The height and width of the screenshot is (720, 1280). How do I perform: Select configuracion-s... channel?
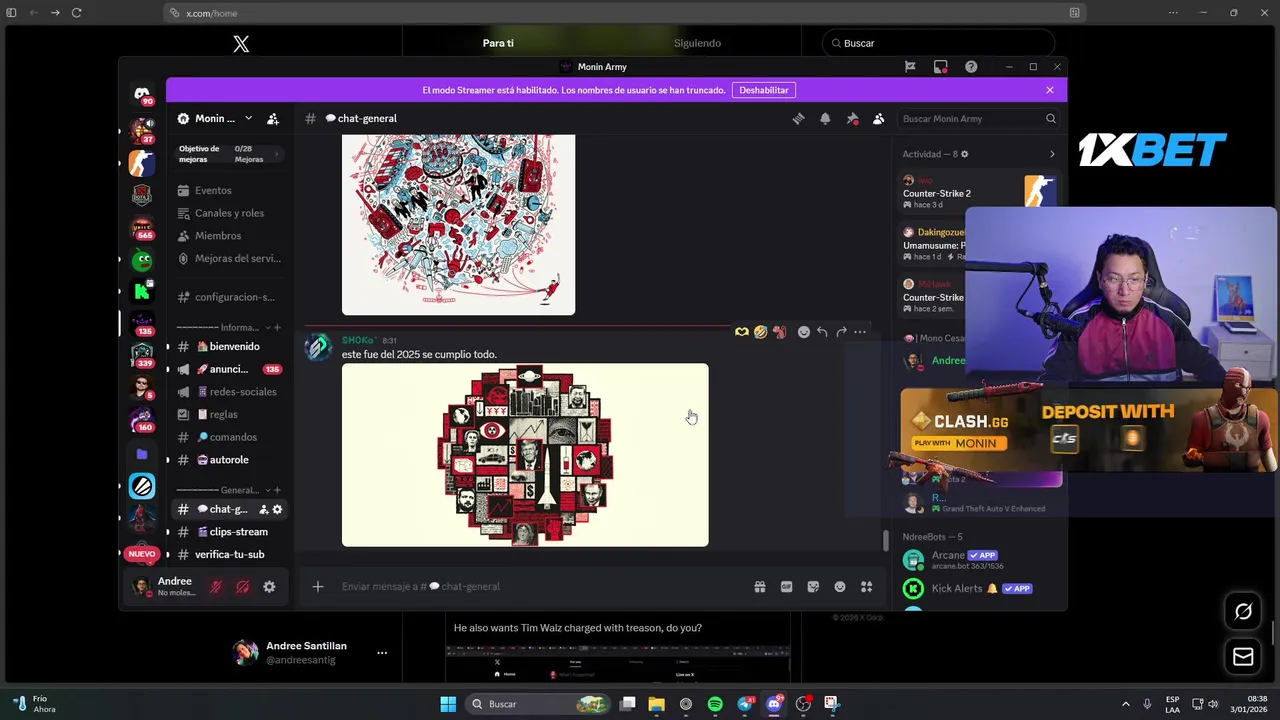(229, 297)
